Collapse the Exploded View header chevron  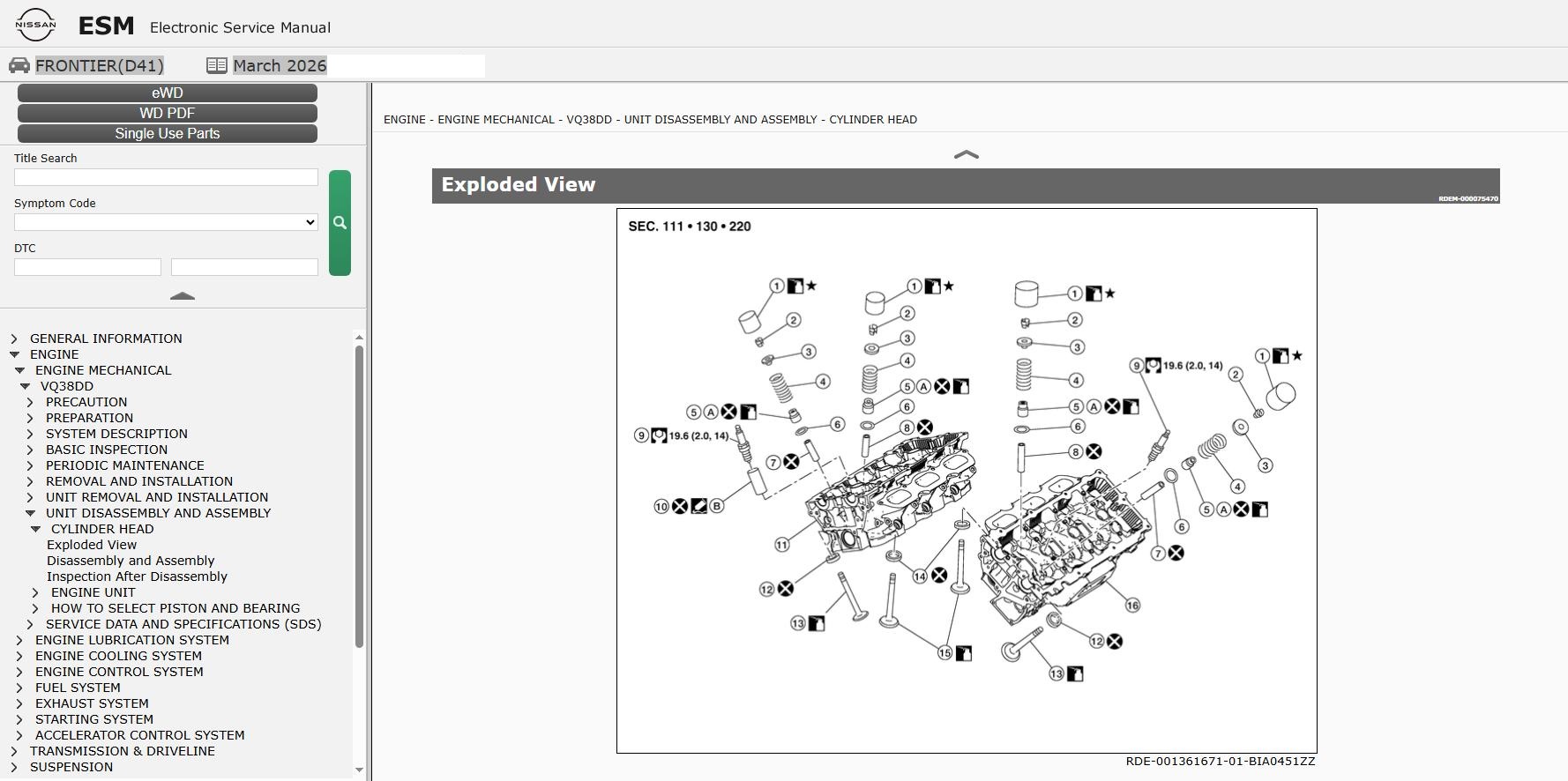(967, 154)
